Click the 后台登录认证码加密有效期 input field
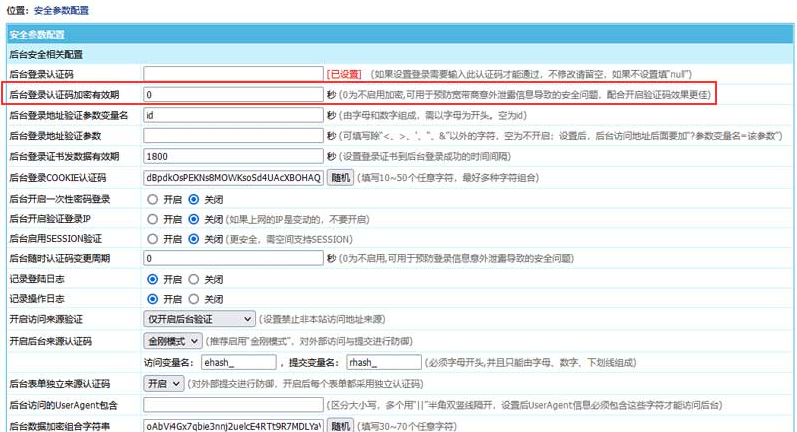The height and width of the screenshot is (432, 797). tap(233, 95)
